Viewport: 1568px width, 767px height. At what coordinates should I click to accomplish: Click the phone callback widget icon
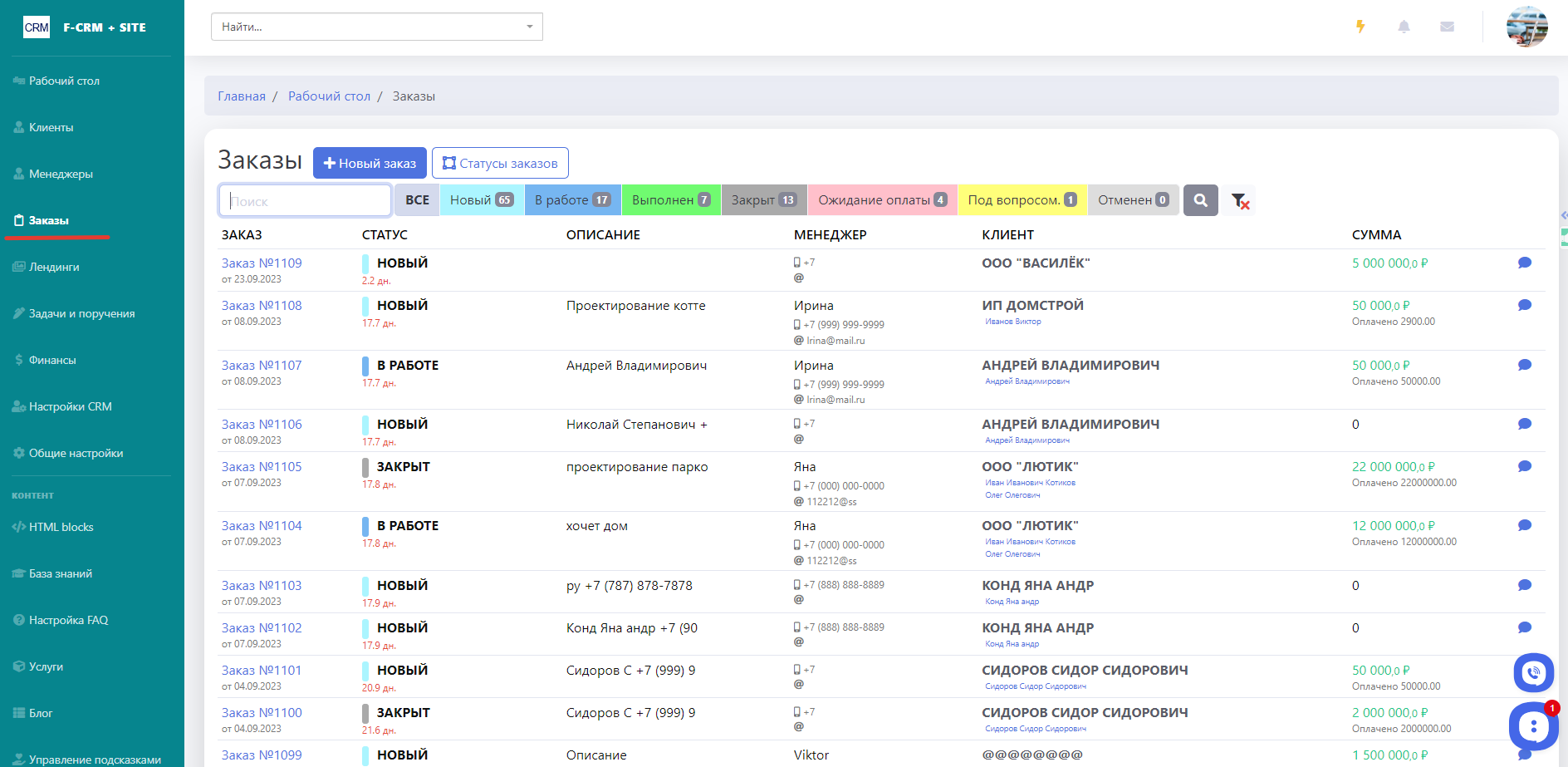pyautogui.click(x=1533, y=672)
